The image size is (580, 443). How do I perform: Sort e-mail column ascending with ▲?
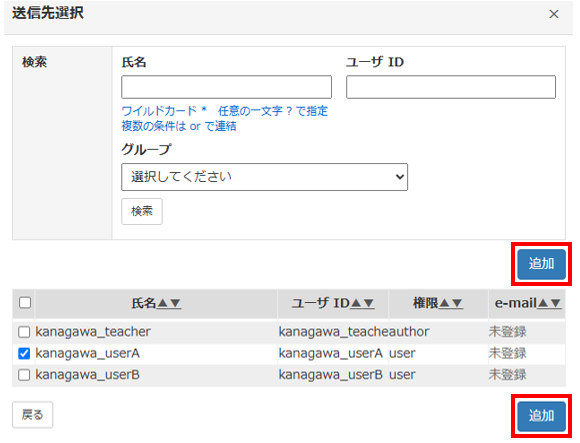point(543,304)
